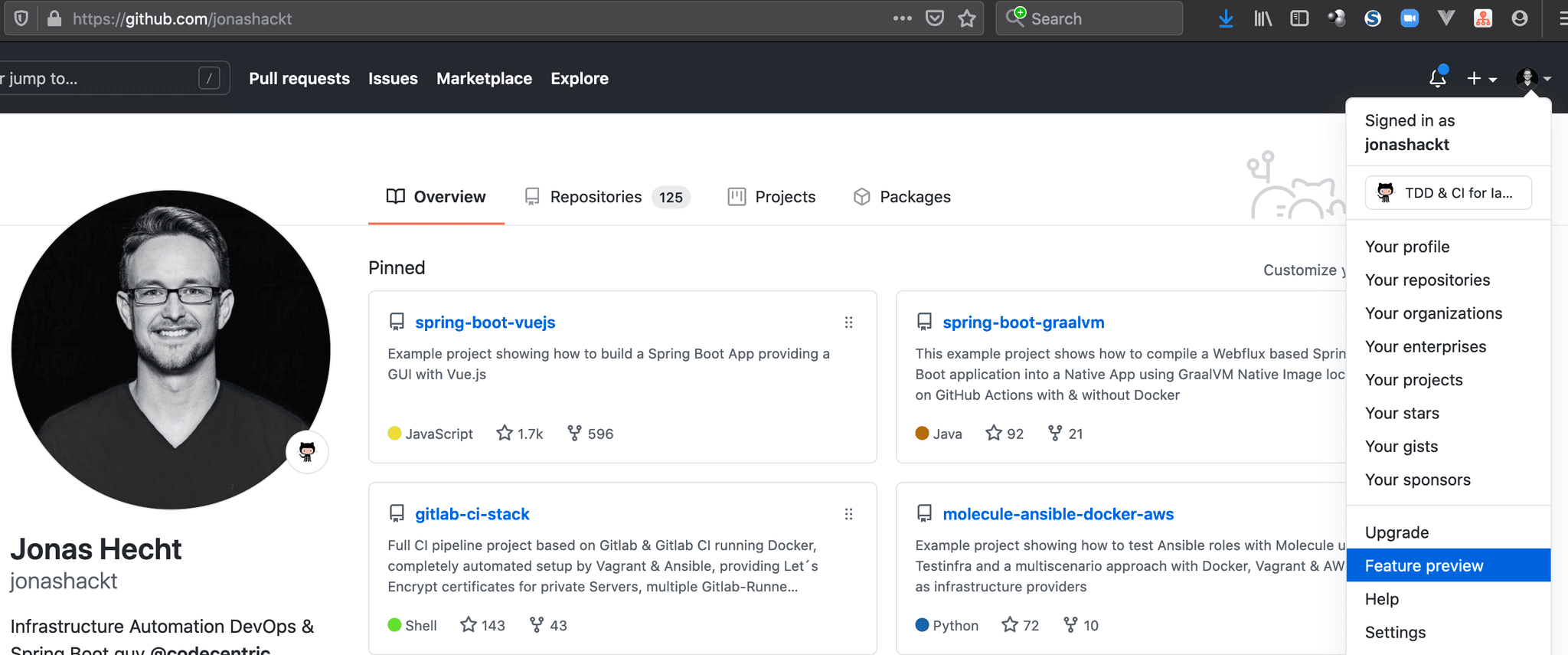Click the notifications bell icon
The image size is (1568, 655).
pos(1437,78)
